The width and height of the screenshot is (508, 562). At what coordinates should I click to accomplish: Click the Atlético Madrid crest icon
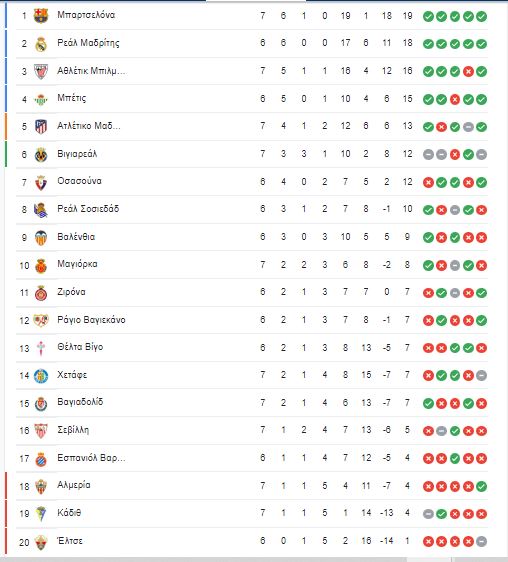coord(41,127)
